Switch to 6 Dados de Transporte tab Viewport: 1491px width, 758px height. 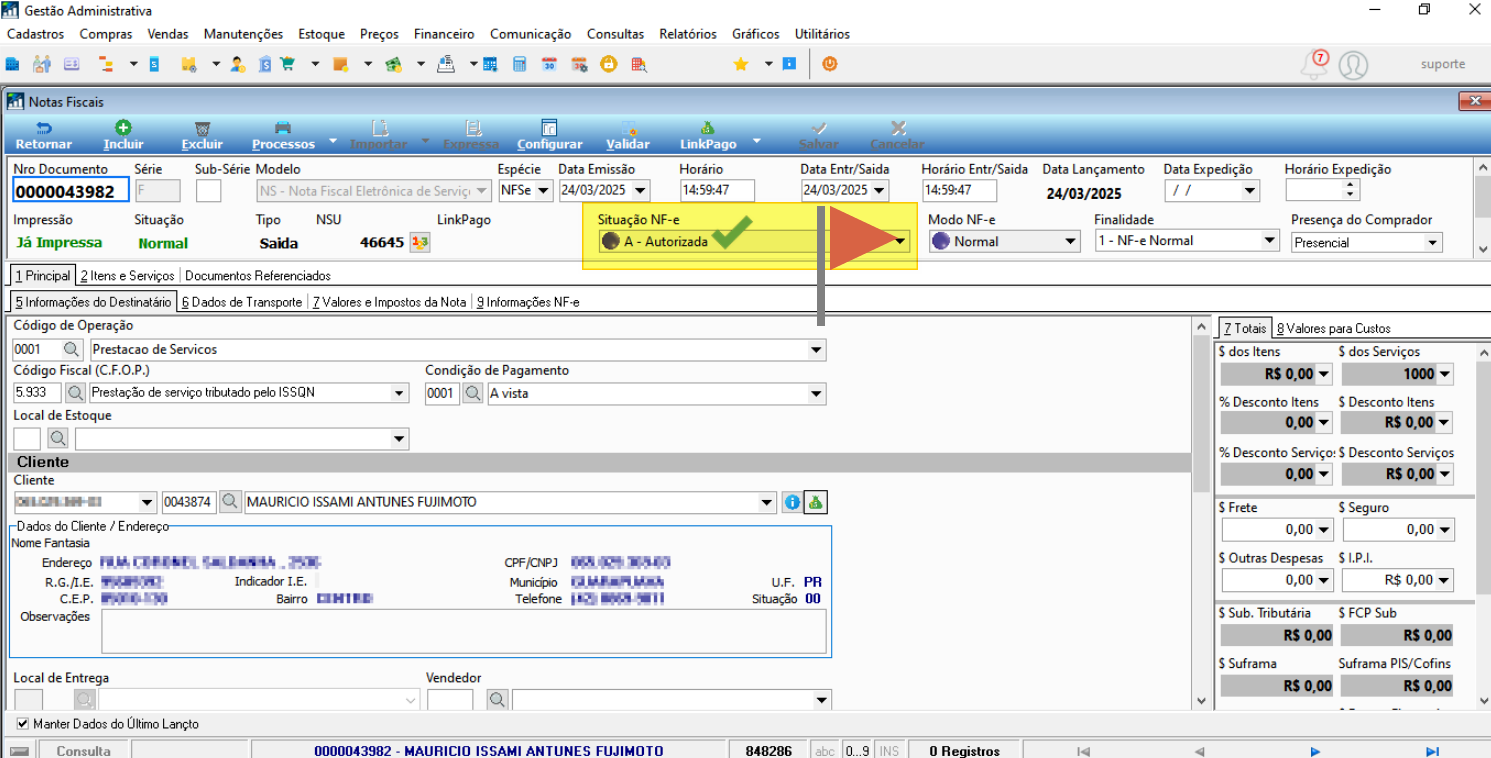[x=242, y=301]
